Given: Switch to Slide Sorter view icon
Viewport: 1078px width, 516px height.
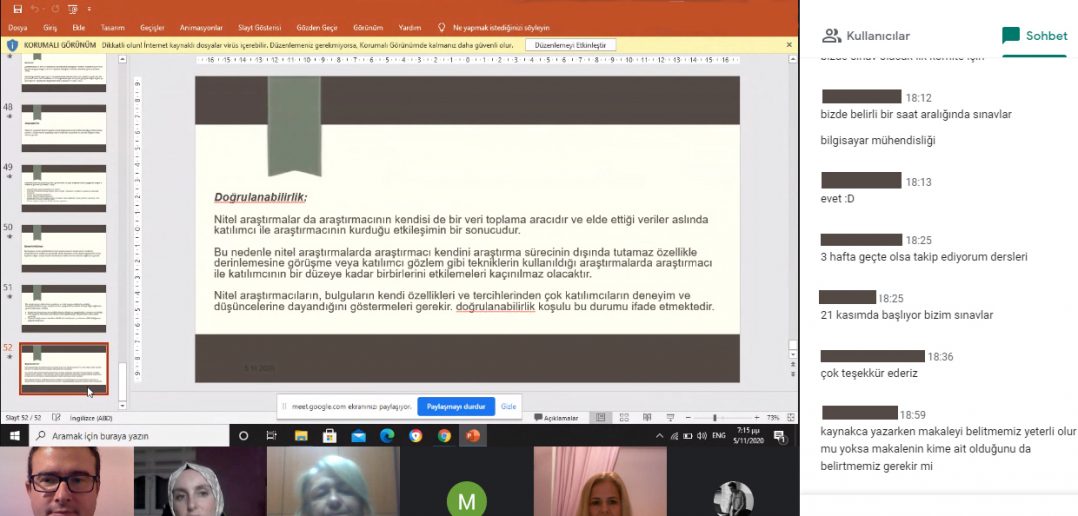Looking at the screenshot, I should tap(624, 418).
